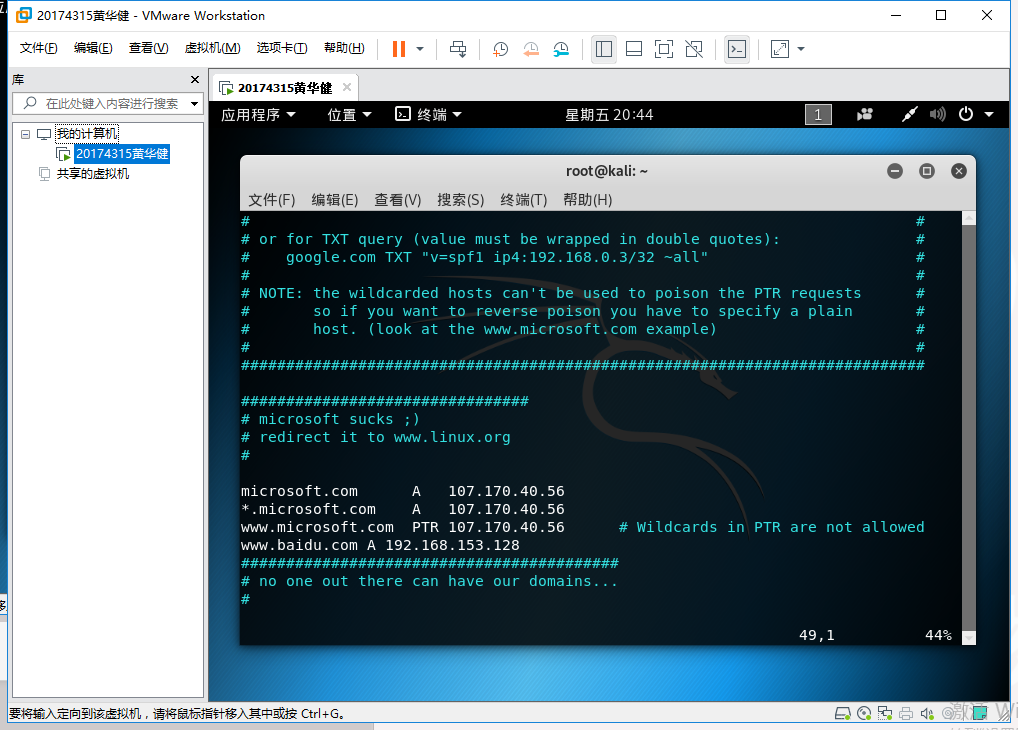Screen dimensions: 1018x730
Task: Open the Kali system menu arrow
Action: pos(989,114)
